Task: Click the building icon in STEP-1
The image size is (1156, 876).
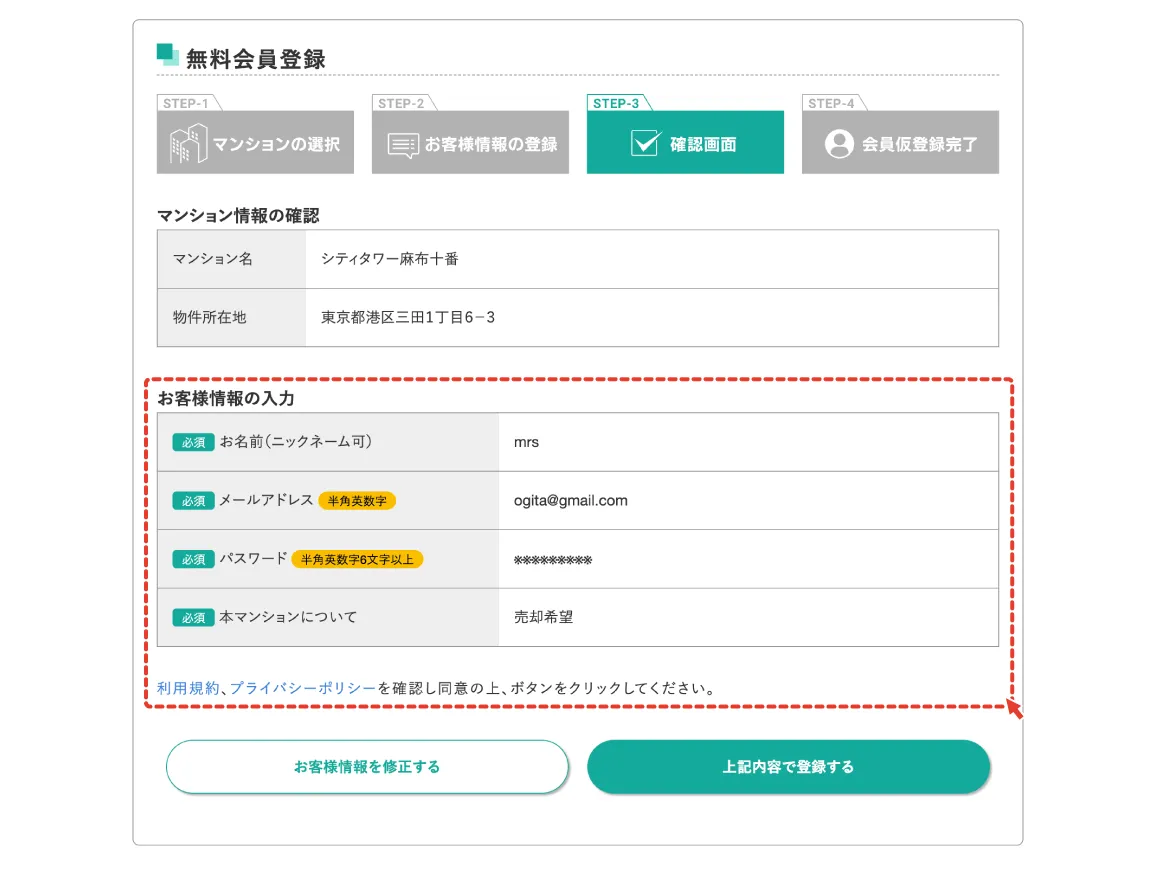Action: pos(189,143)
